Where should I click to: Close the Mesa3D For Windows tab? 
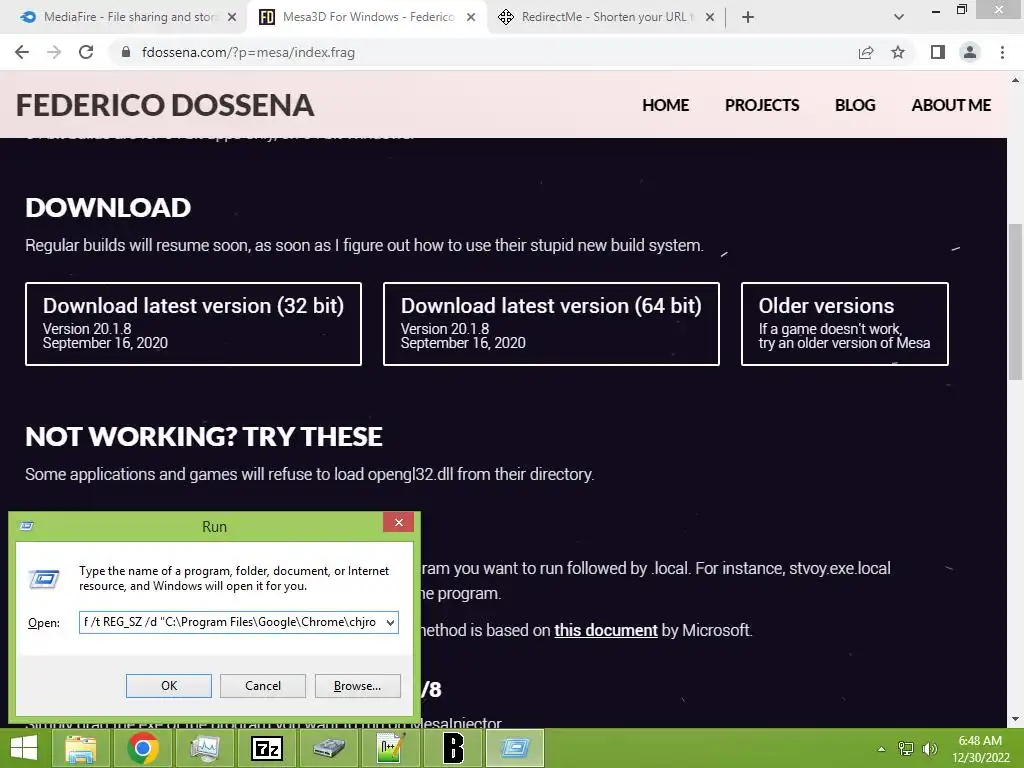click(471, 18)
